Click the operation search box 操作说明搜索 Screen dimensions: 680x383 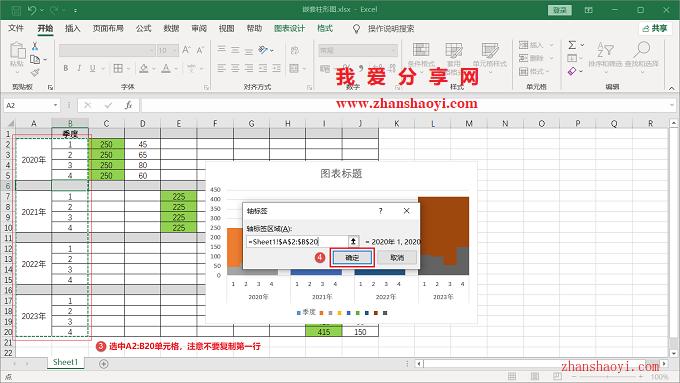pyautogui.click(x=391, y=29)
